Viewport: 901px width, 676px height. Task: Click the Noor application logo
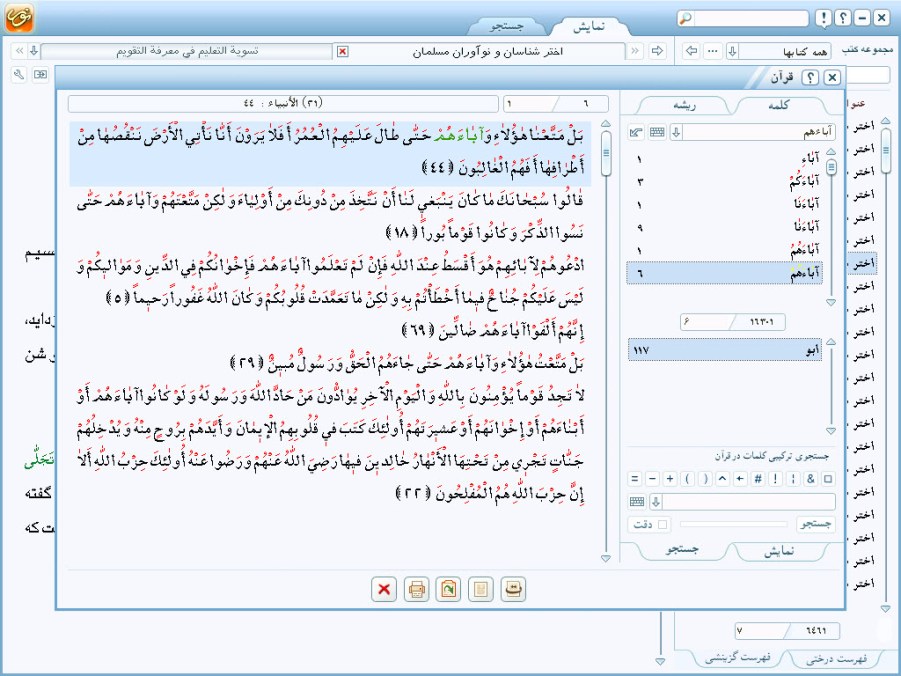[20, 17]
